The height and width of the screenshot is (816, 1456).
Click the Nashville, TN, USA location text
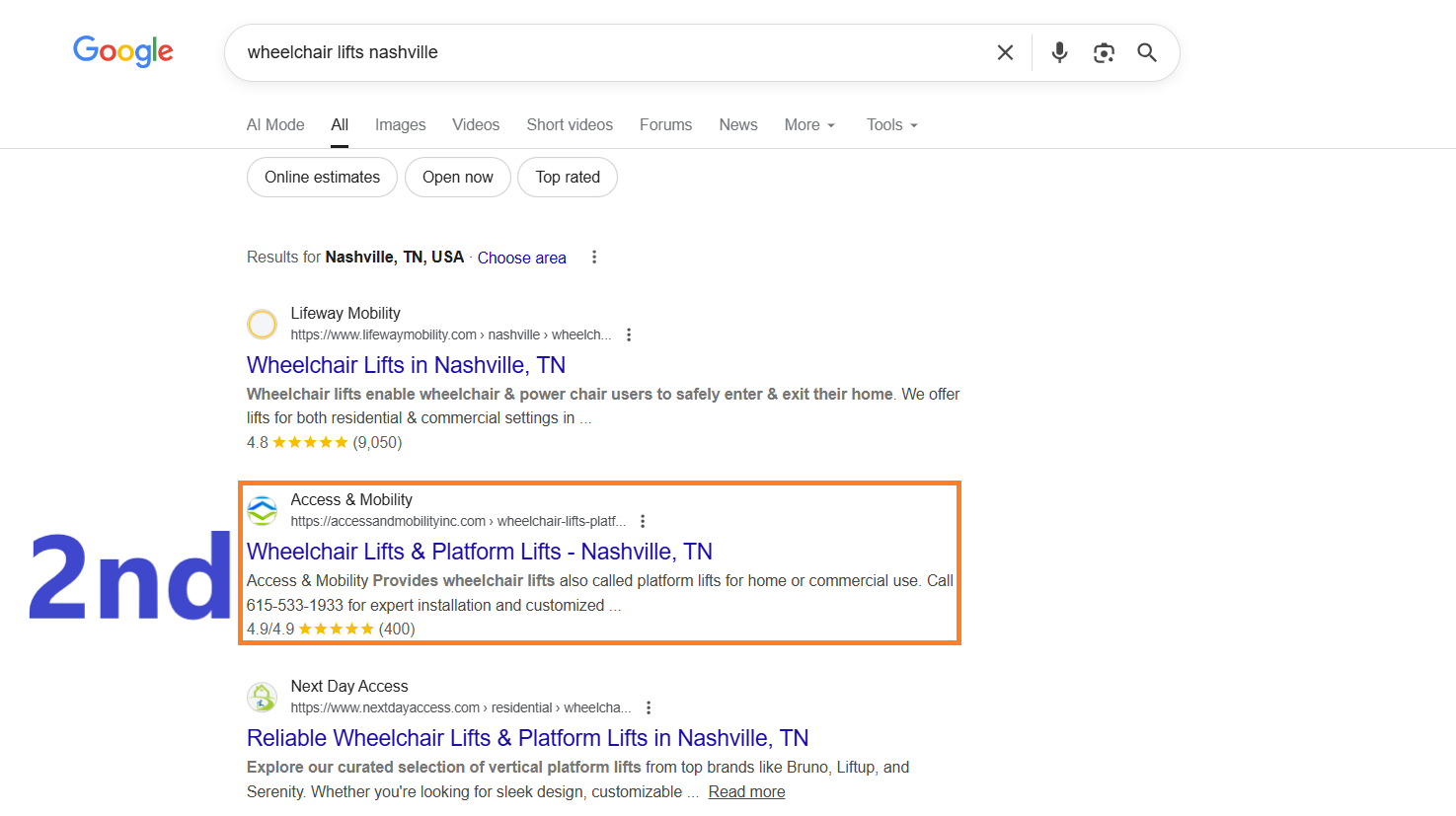pos(395,257)
